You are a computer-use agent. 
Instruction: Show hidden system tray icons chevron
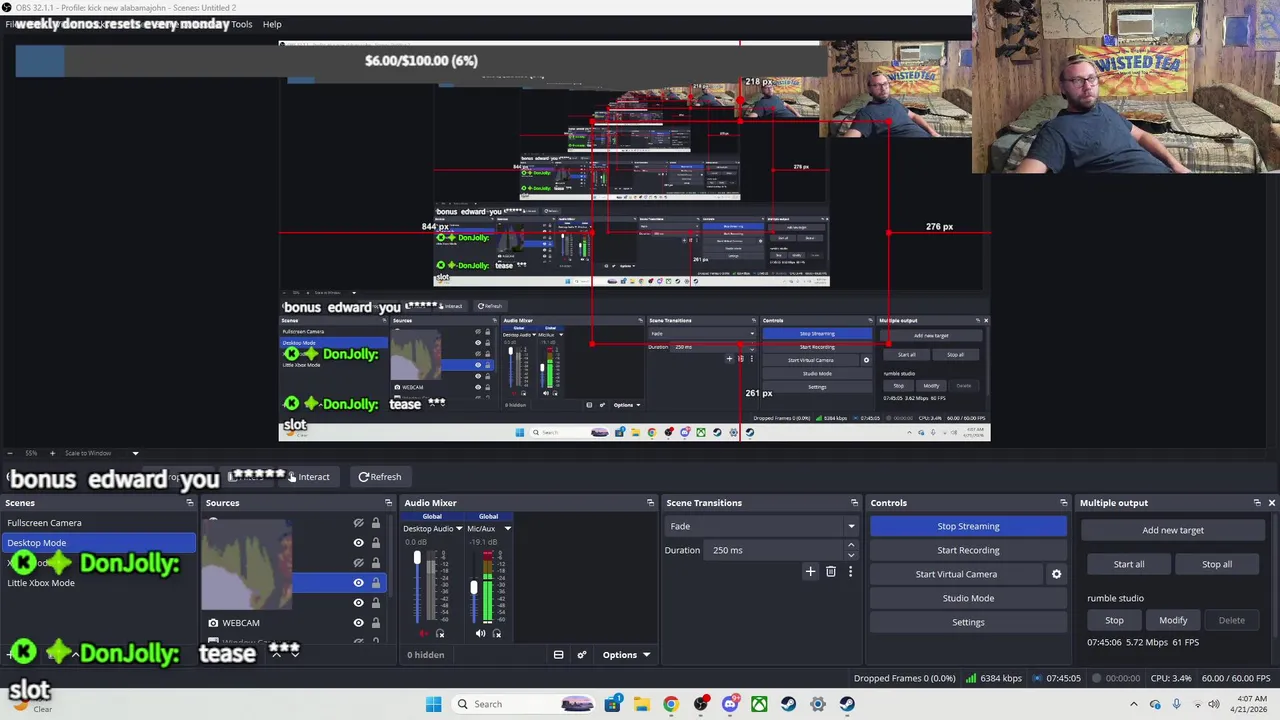click(1134, 704)
